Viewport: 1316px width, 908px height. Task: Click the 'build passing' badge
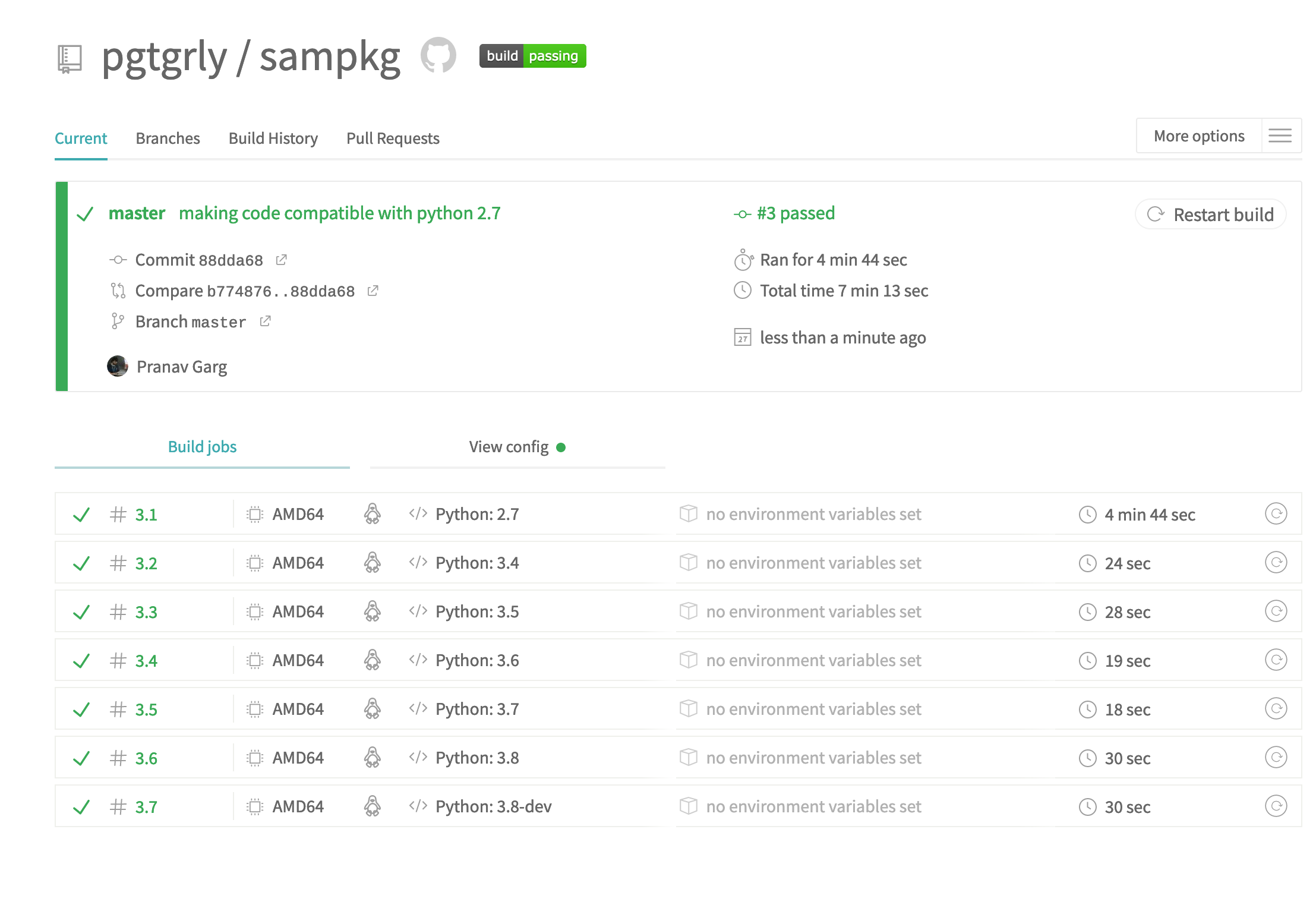(x=532, y=55)
